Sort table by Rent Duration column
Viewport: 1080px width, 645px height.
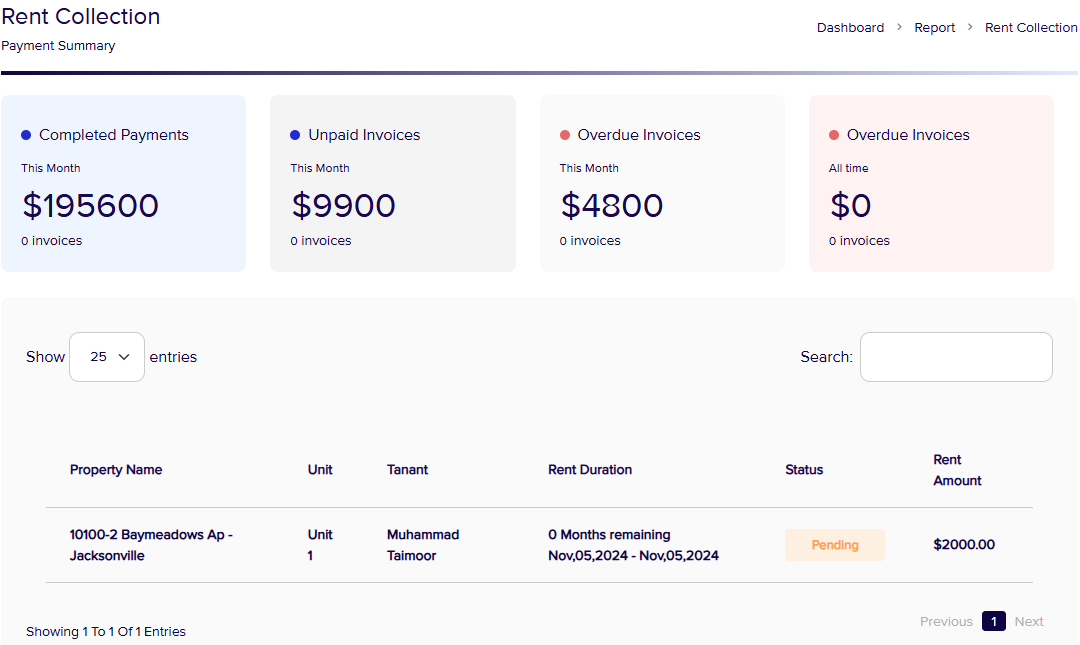[x=590, y=470]
